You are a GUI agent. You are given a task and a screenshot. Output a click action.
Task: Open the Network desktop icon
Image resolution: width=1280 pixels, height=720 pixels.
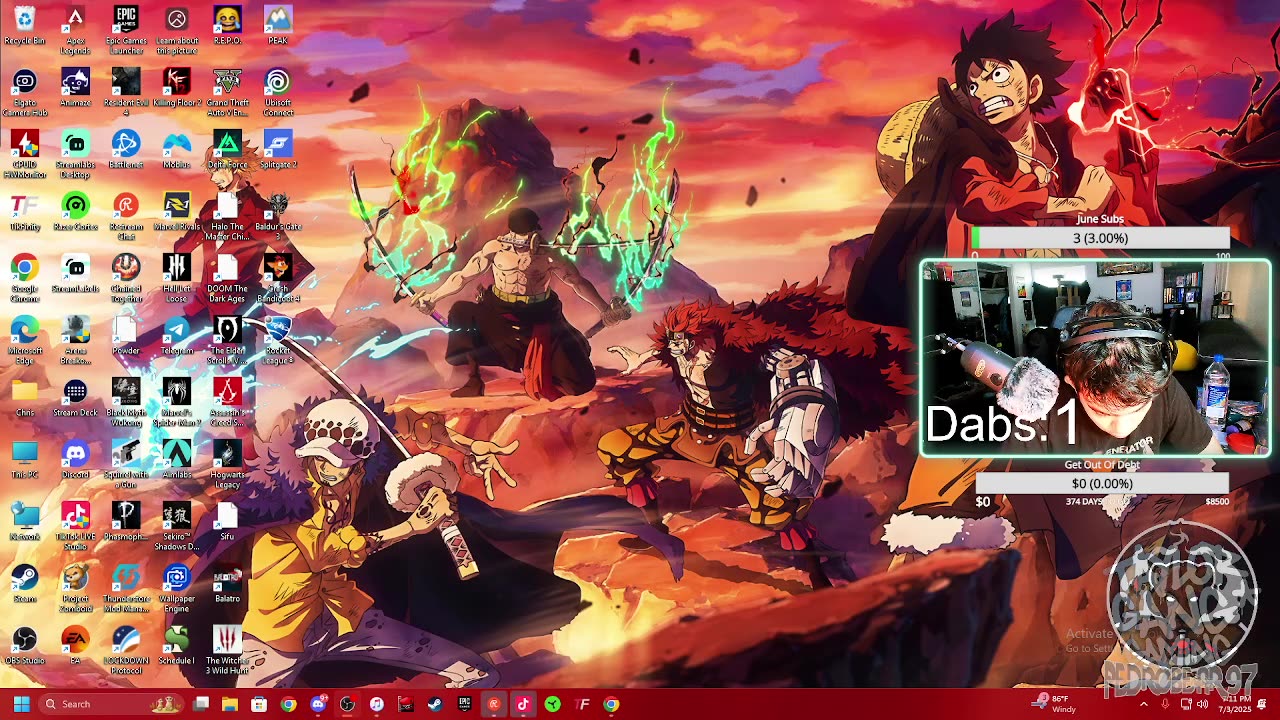pos(24,521)
